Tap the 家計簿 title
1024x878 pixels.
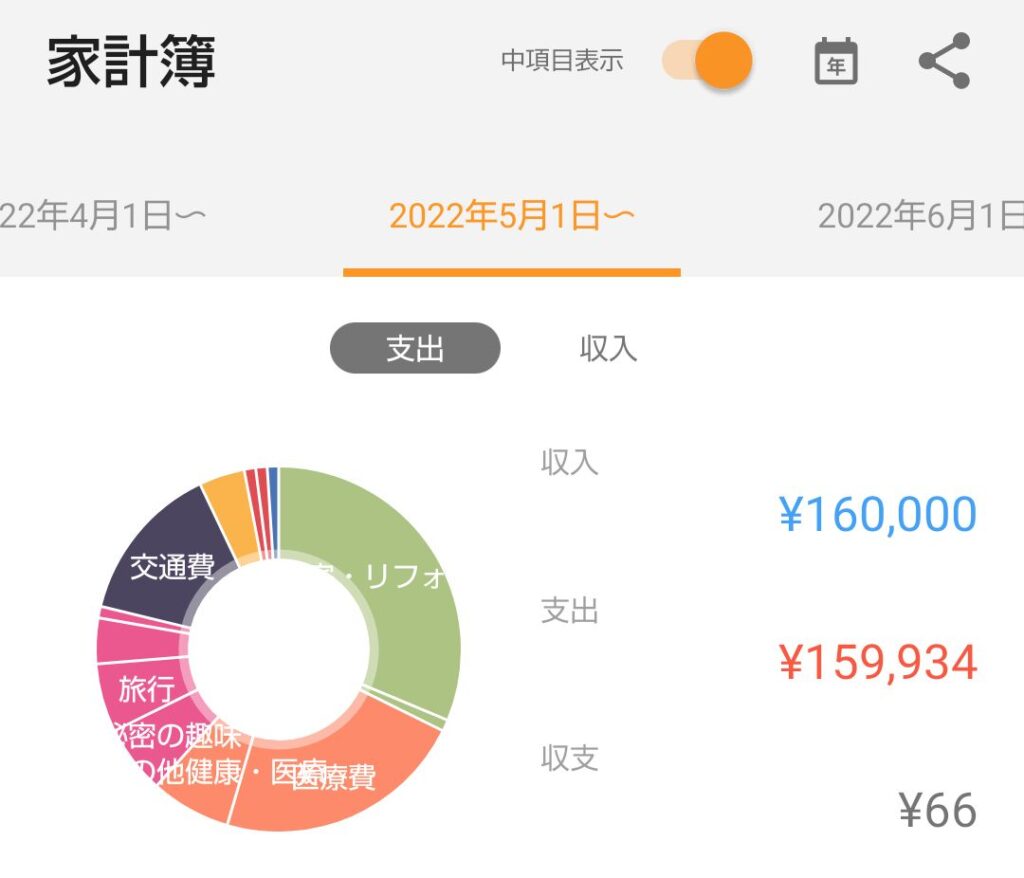click(131, 61)
